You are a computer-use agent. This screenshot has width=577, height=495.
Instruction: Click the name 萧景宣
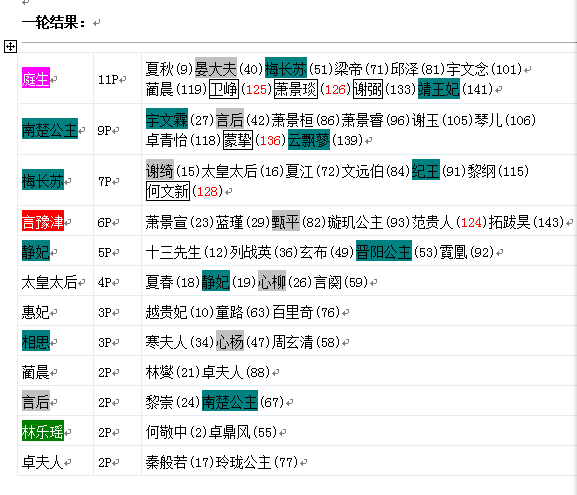tap(167, 222)
